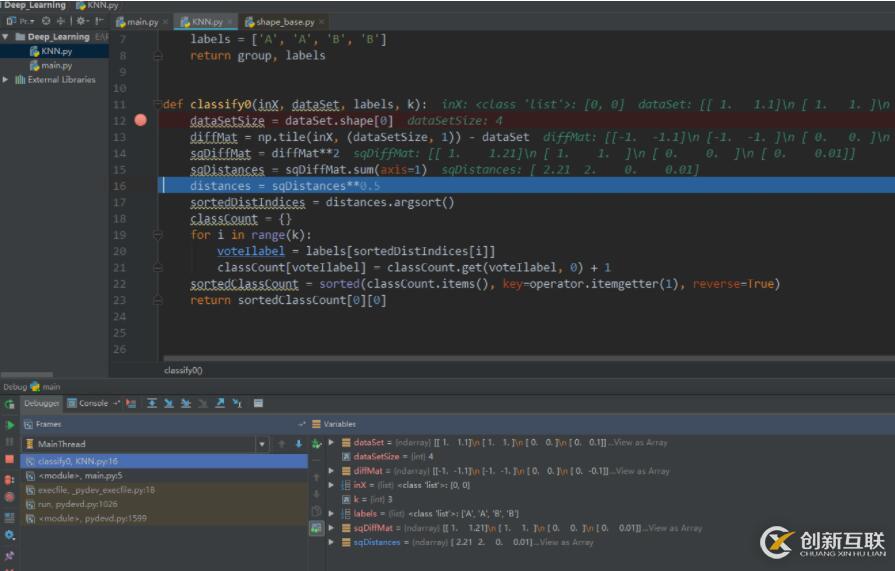Image resolution: width=895 pixels, height=571 pixels.
Task: Collapse the Deep_Learning project folder
Action: [5, 37]
